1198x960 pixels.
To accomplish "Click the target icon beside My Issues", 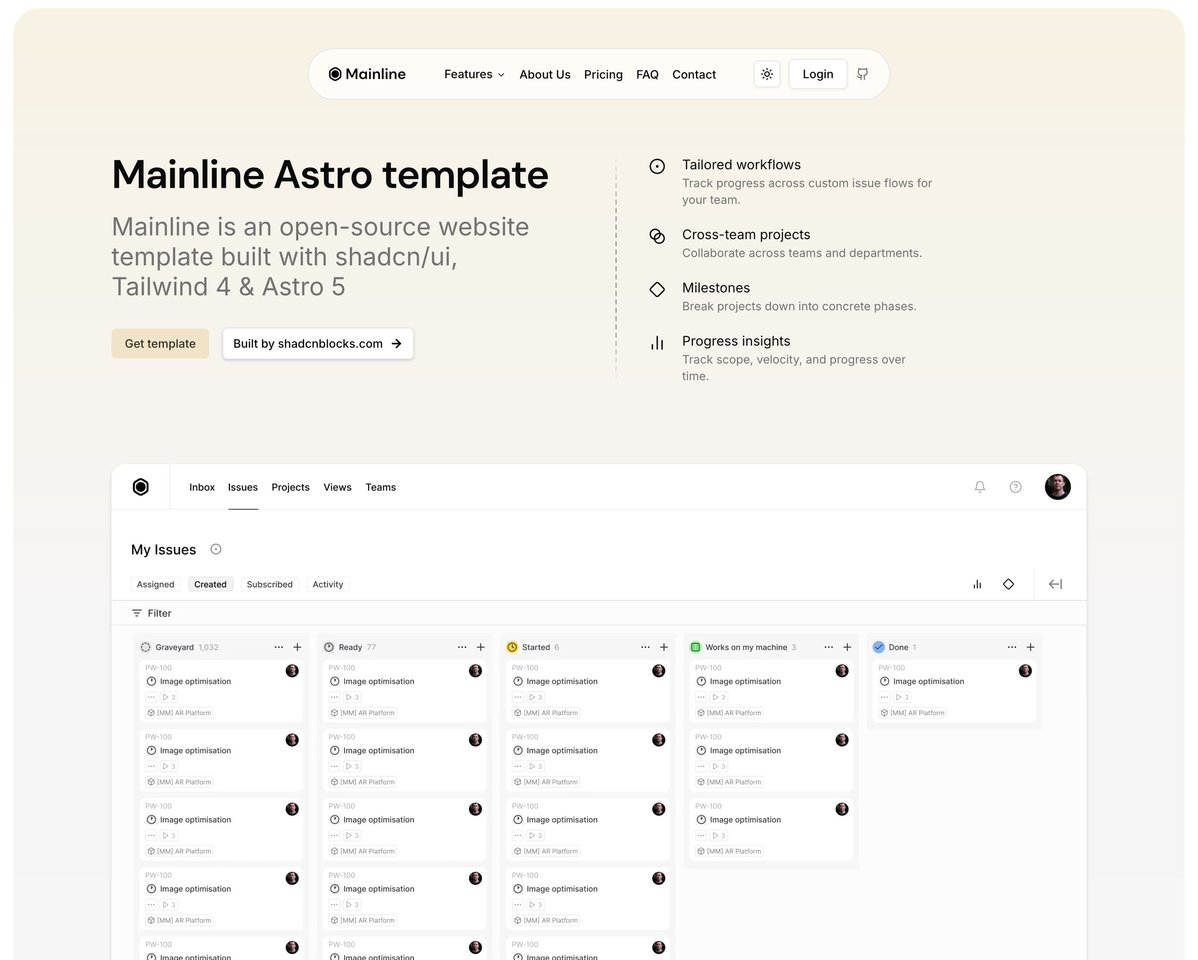I will (216, 549).
